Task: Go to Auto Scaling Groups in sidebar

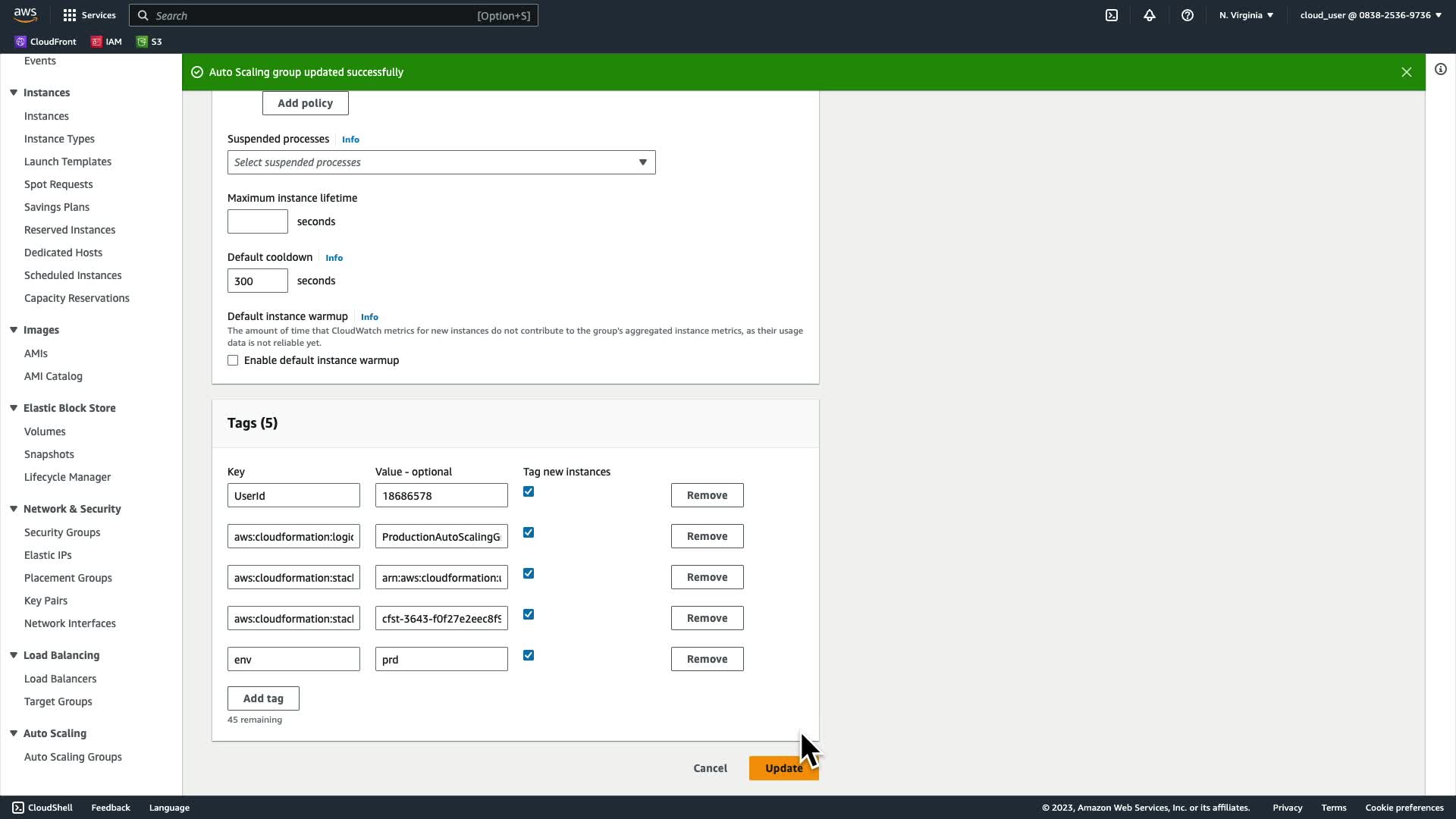Action: pos(73,757)
